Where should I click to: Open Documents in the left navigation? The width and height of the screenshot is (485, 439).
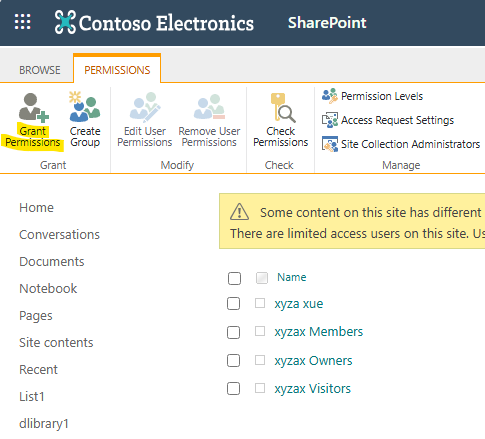pos(52,262)
